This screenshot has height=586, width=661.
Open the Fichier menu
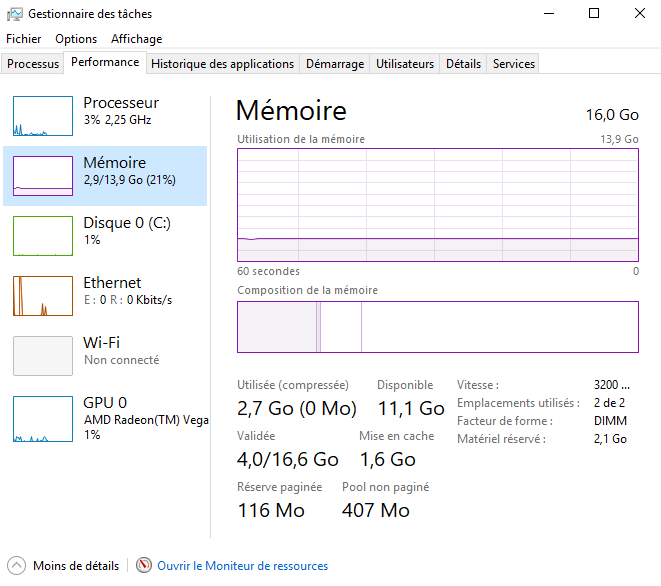(24, 39)
